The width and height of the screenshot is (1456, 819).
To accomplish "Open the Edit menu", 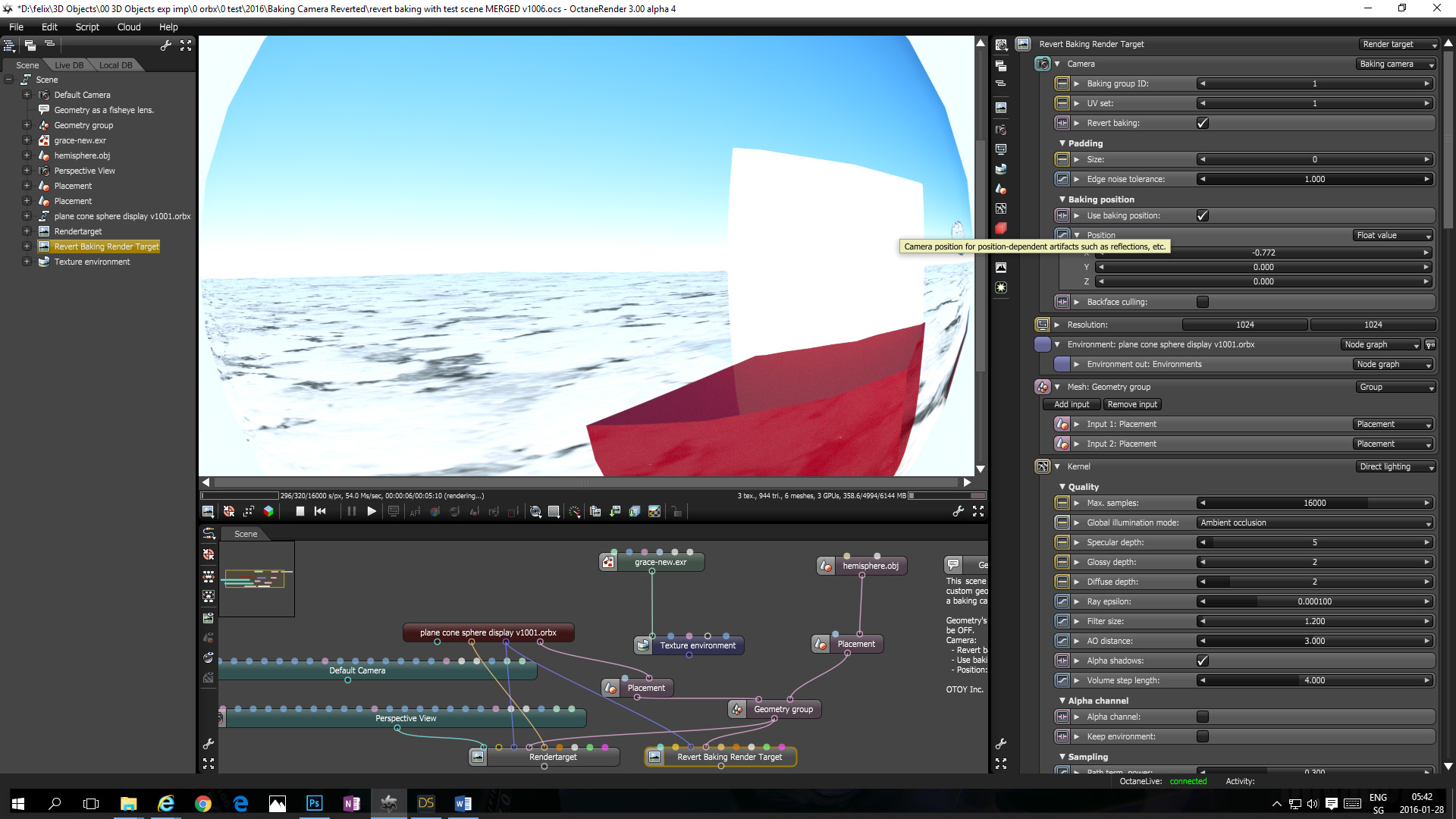I will pos(49,27).
